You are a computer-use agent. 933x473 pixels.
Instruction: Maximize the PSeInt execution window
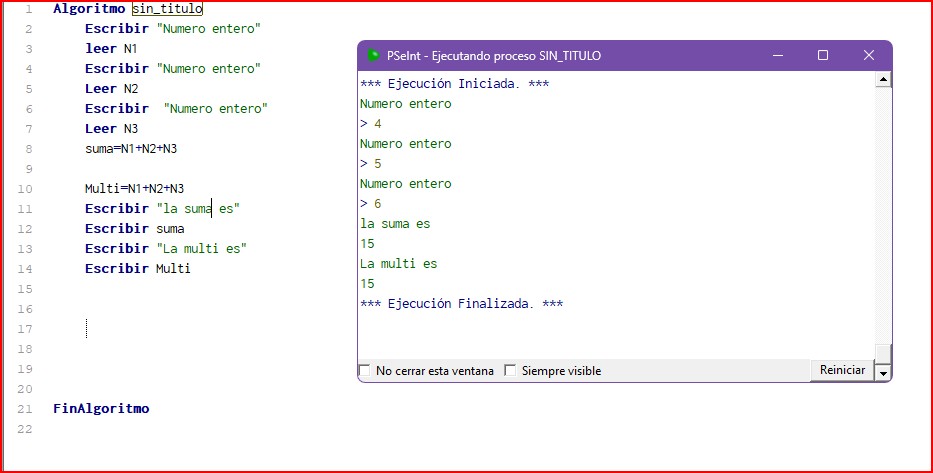823,56
